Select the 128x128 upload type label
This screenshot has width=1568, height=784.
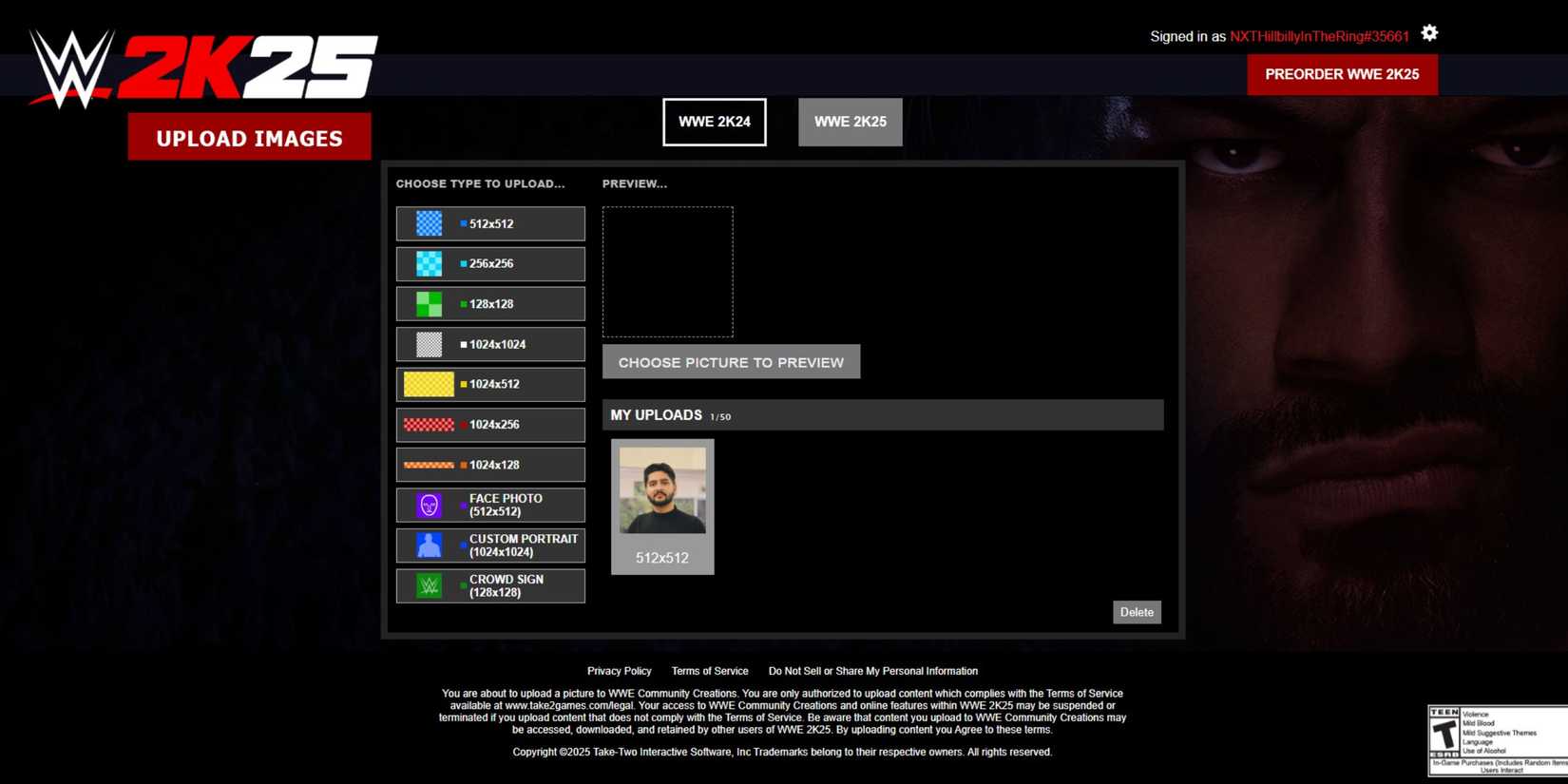pos(491,304)
